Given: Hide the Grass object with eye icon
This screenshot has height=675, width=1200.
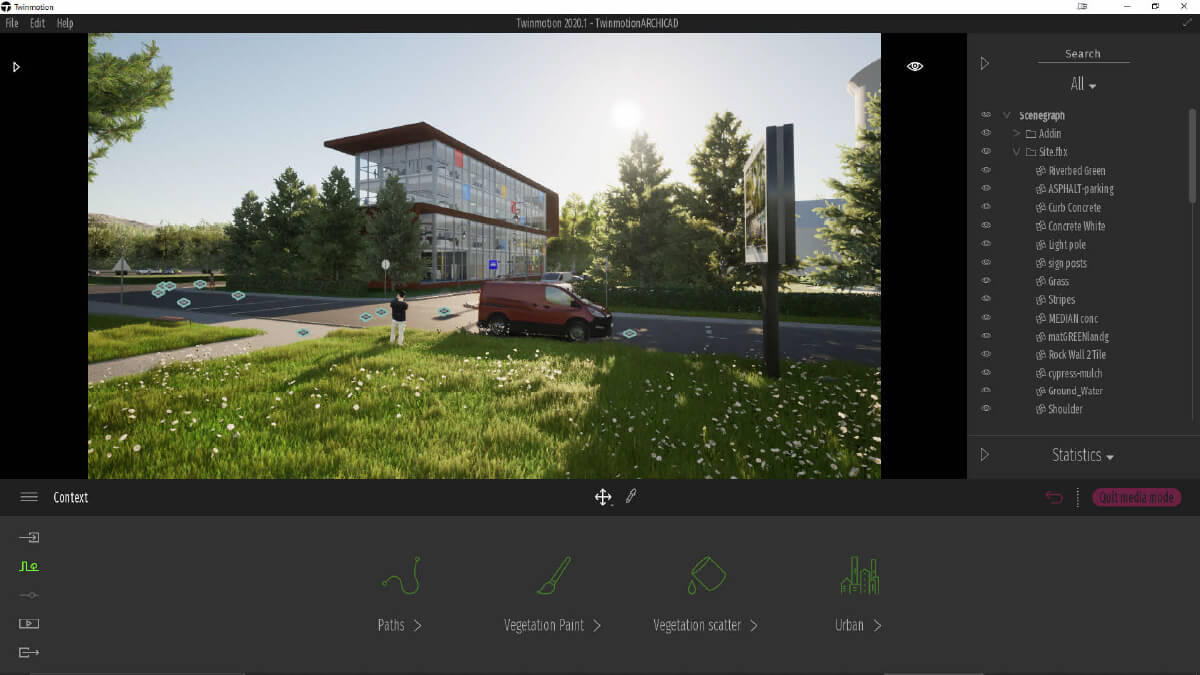Looking at the screenshot, I should 986,282.
